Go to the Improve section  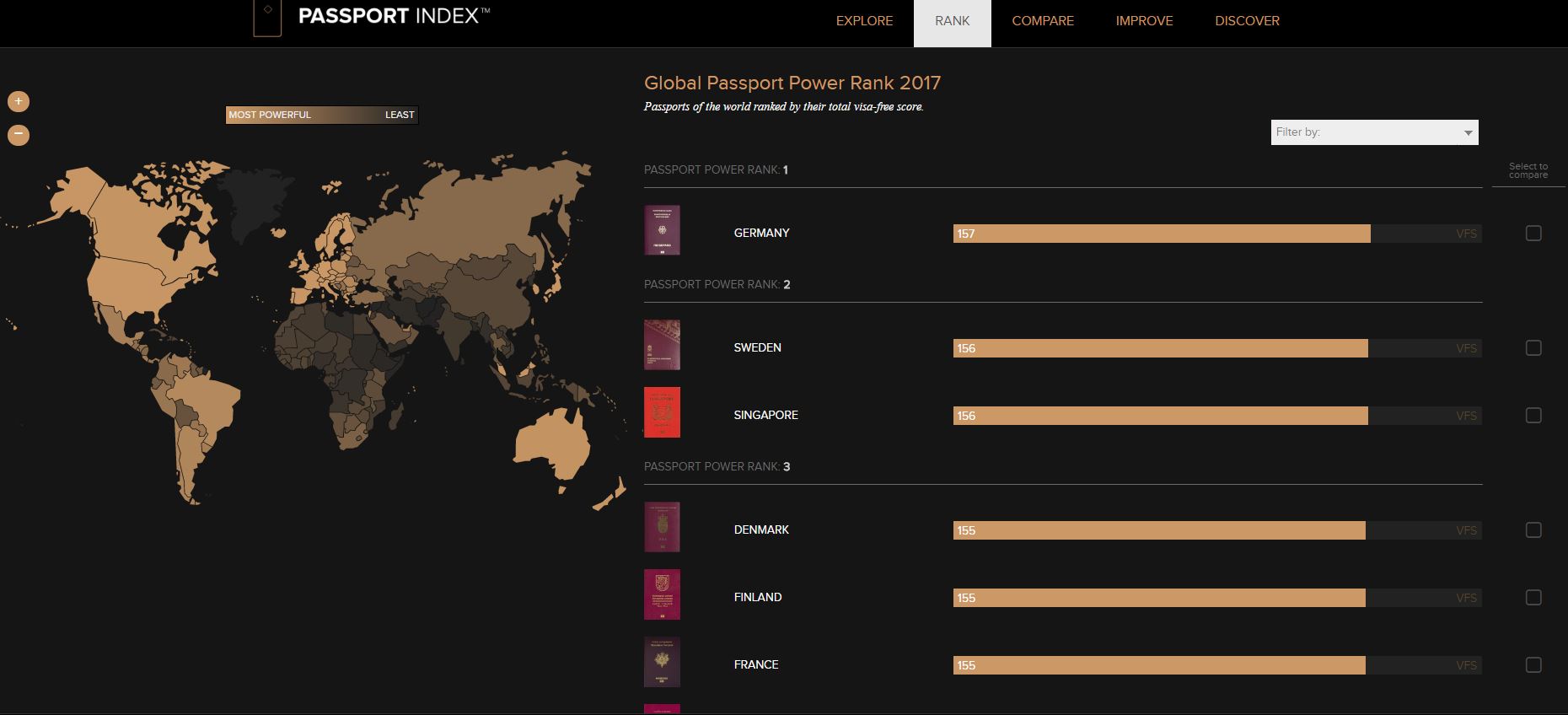pos(1144,21)
